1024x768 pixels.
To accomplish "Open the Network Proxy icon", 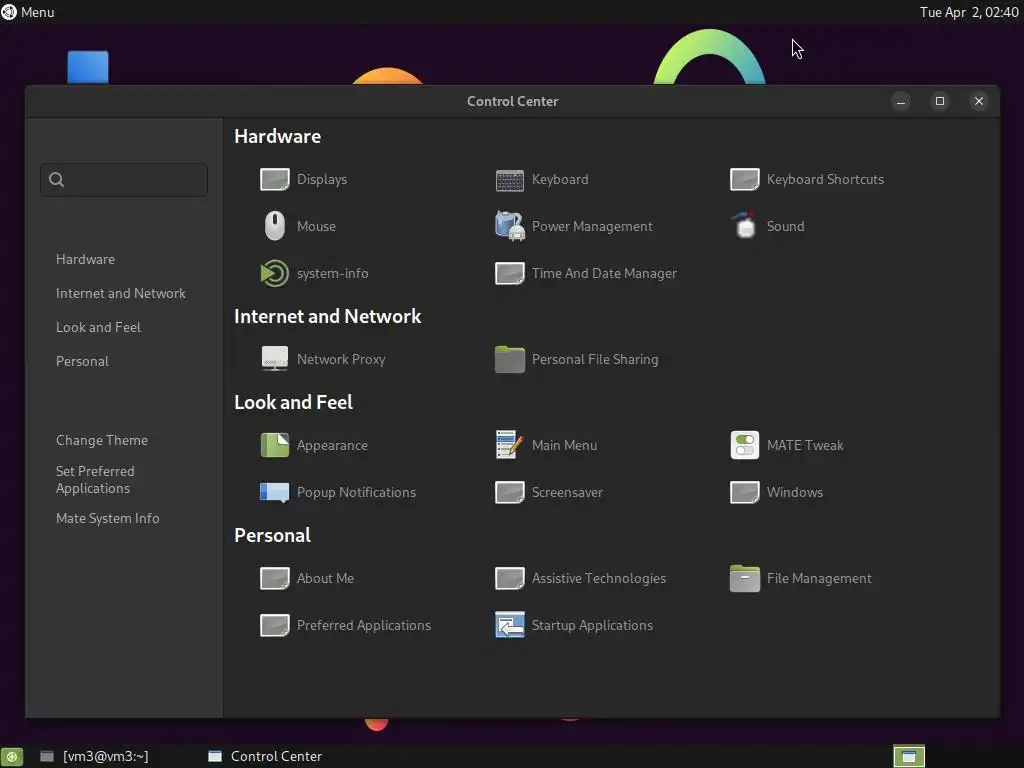I will 274,359.
